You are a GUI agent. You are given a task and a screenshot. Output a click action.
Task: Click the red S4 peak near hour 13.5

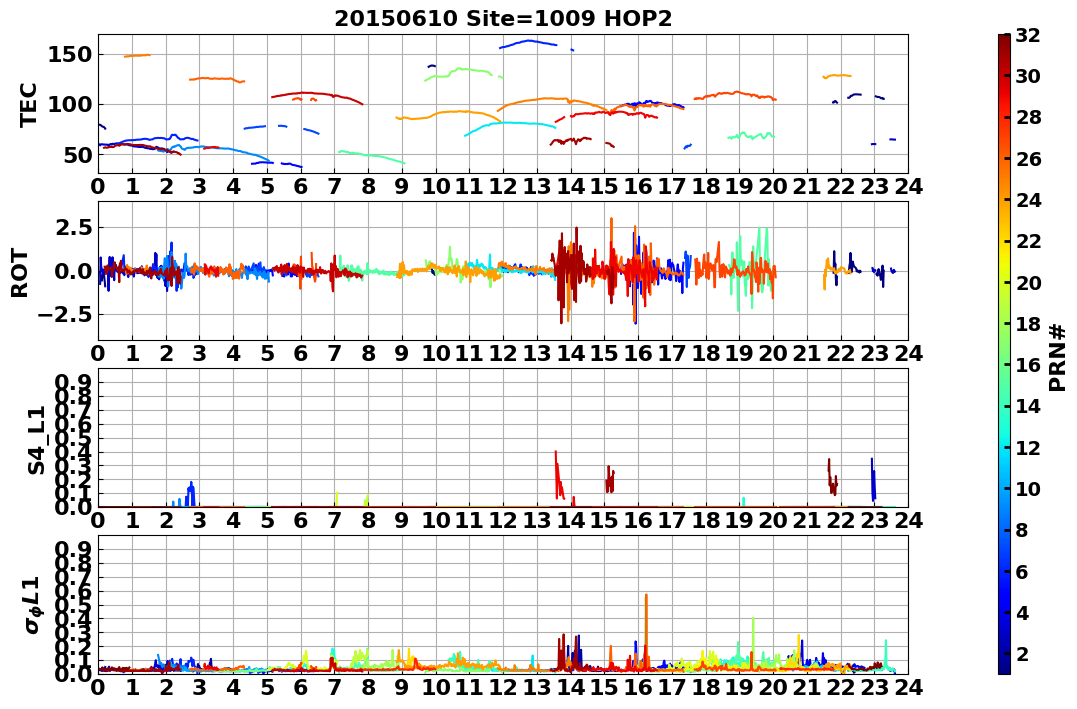558,474
